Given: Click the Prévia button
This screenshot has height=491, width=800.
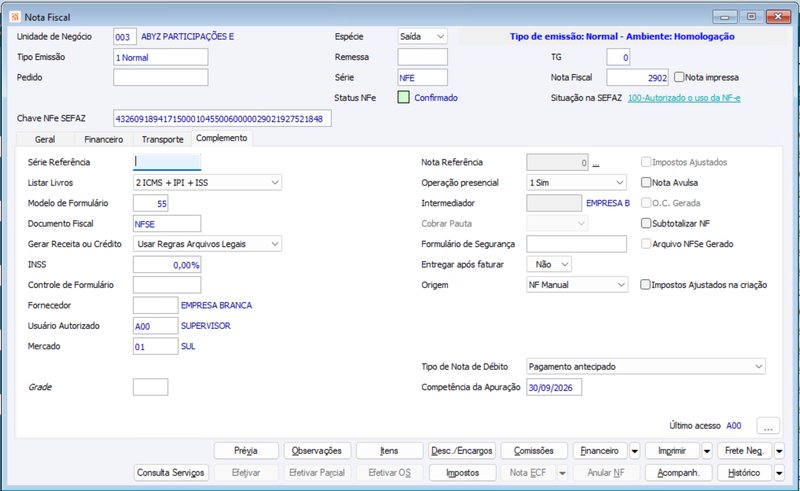Looking at the screenshot, I should [246, 451].
